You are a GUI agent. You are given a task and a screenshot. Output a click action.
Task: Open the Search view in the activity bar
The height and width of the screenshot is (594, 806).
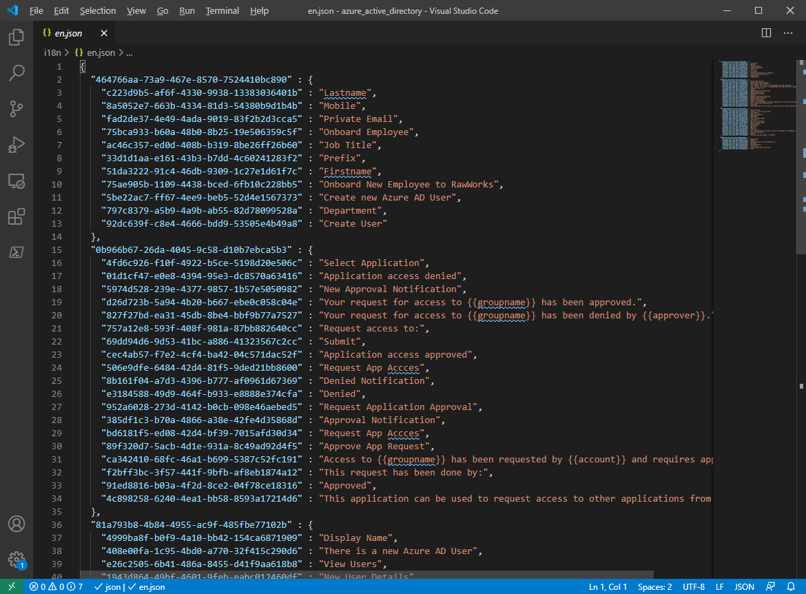(16, 73)
